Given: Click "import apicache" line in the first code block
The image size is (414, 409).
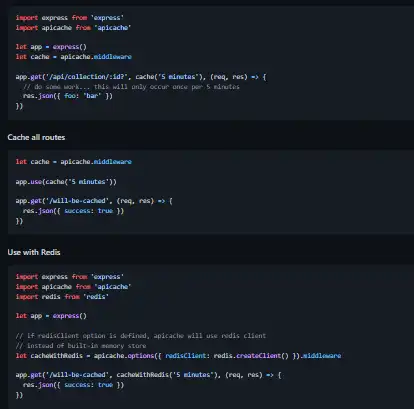Looking at the screenshot, I should point(73,28).
